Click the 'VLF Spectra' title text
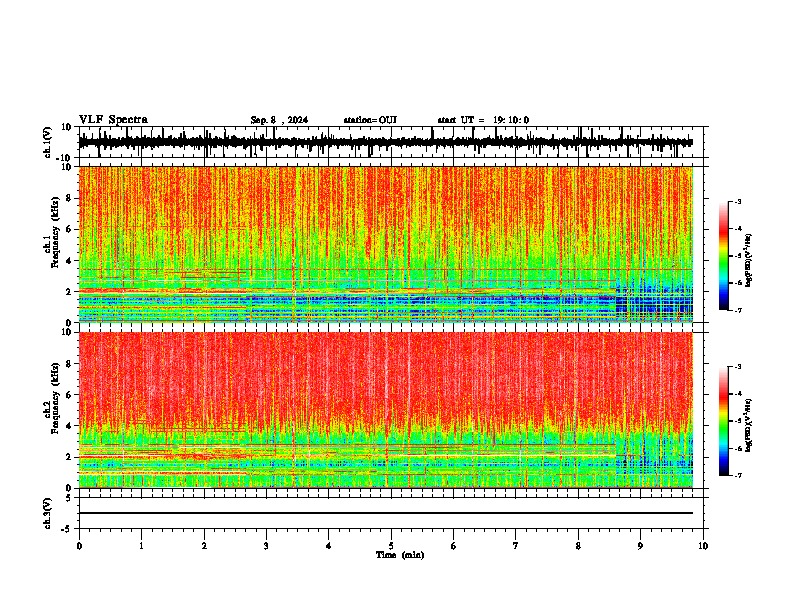Image resolution: width=792 pixels, height=612 pixels. [x=113, y=120]
